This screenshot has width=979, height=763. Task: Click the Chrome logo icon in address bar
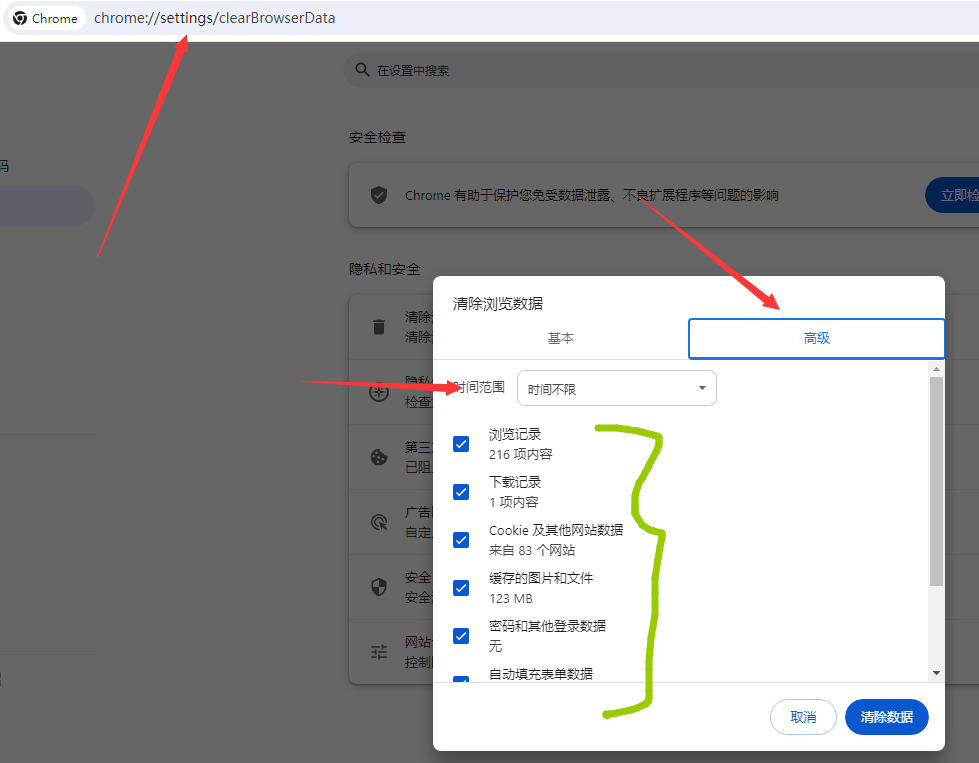click(20, 18)
